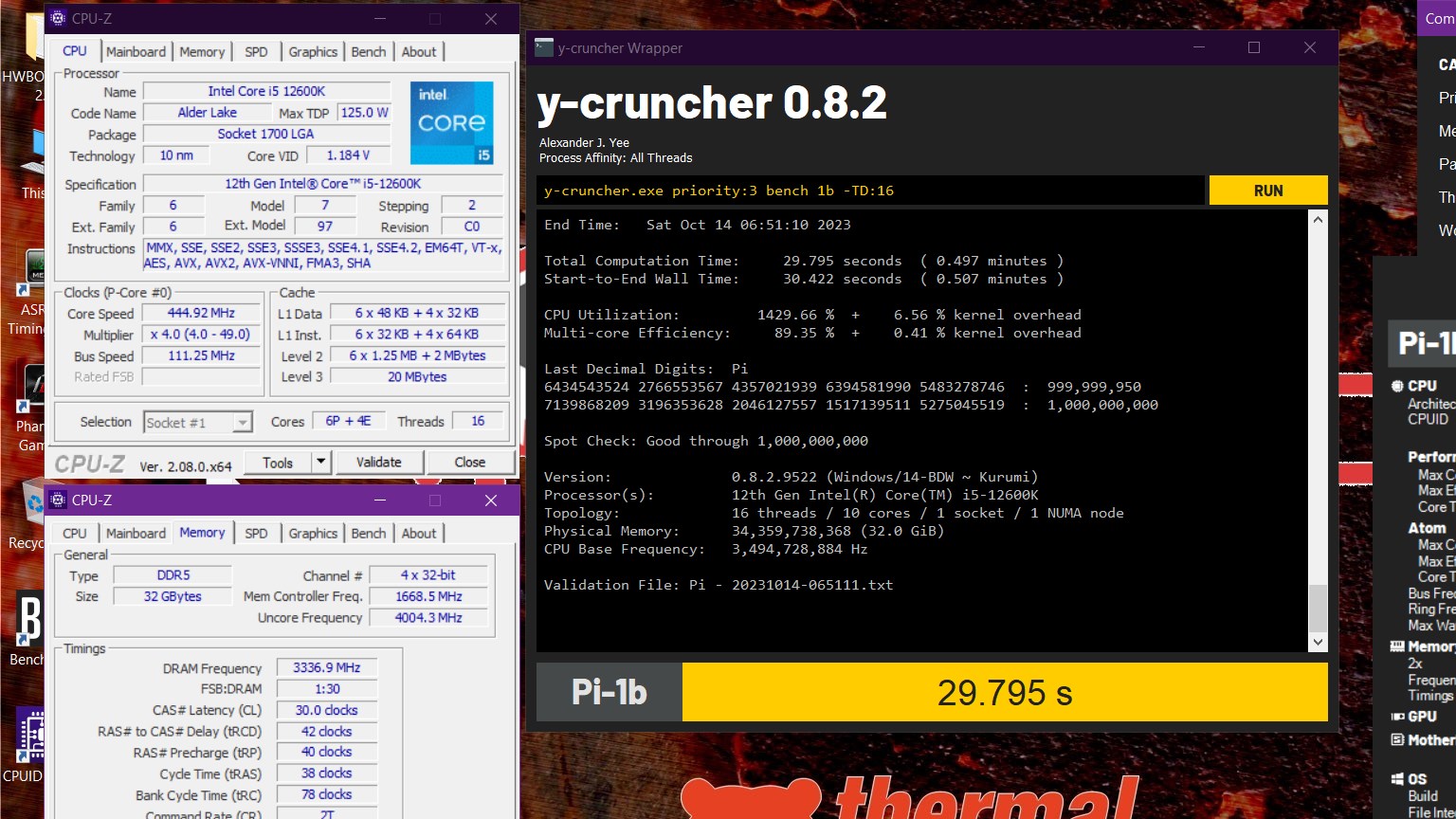
Task: Click the Max TDP value 125.0 W
Action: coord(364,112)
